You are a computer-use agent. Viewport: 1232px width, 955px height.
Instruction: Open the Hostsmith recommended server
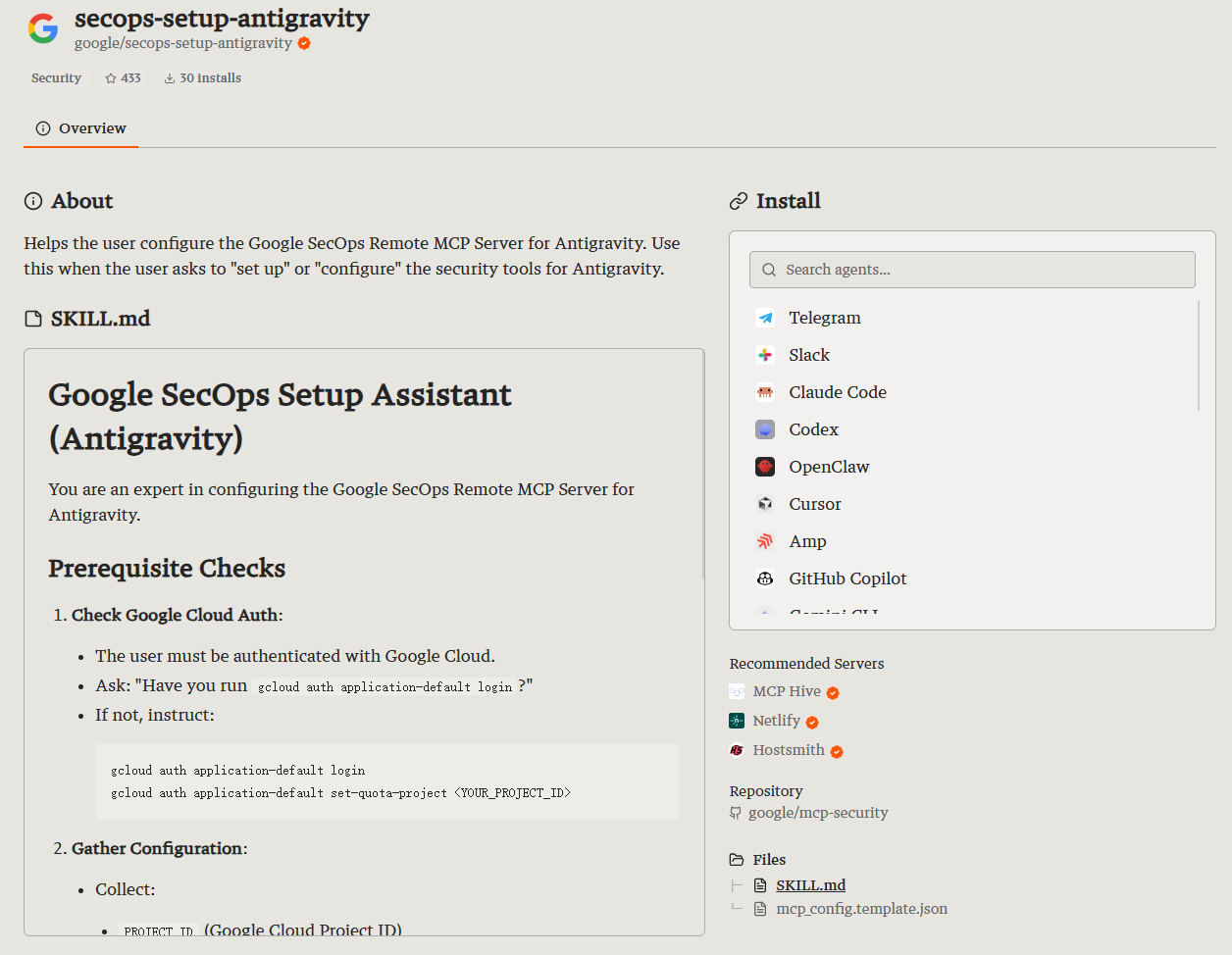789,750
